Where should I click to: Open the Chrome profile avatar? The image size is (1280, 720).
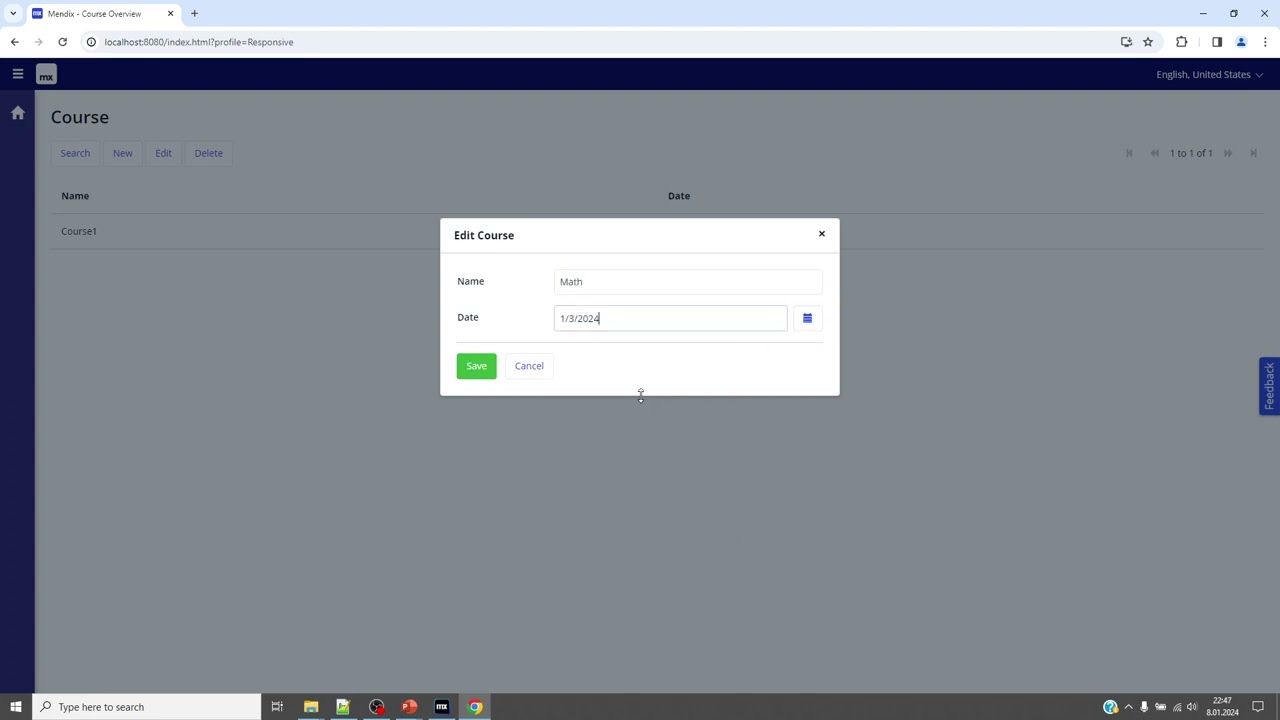[1241, 42]
